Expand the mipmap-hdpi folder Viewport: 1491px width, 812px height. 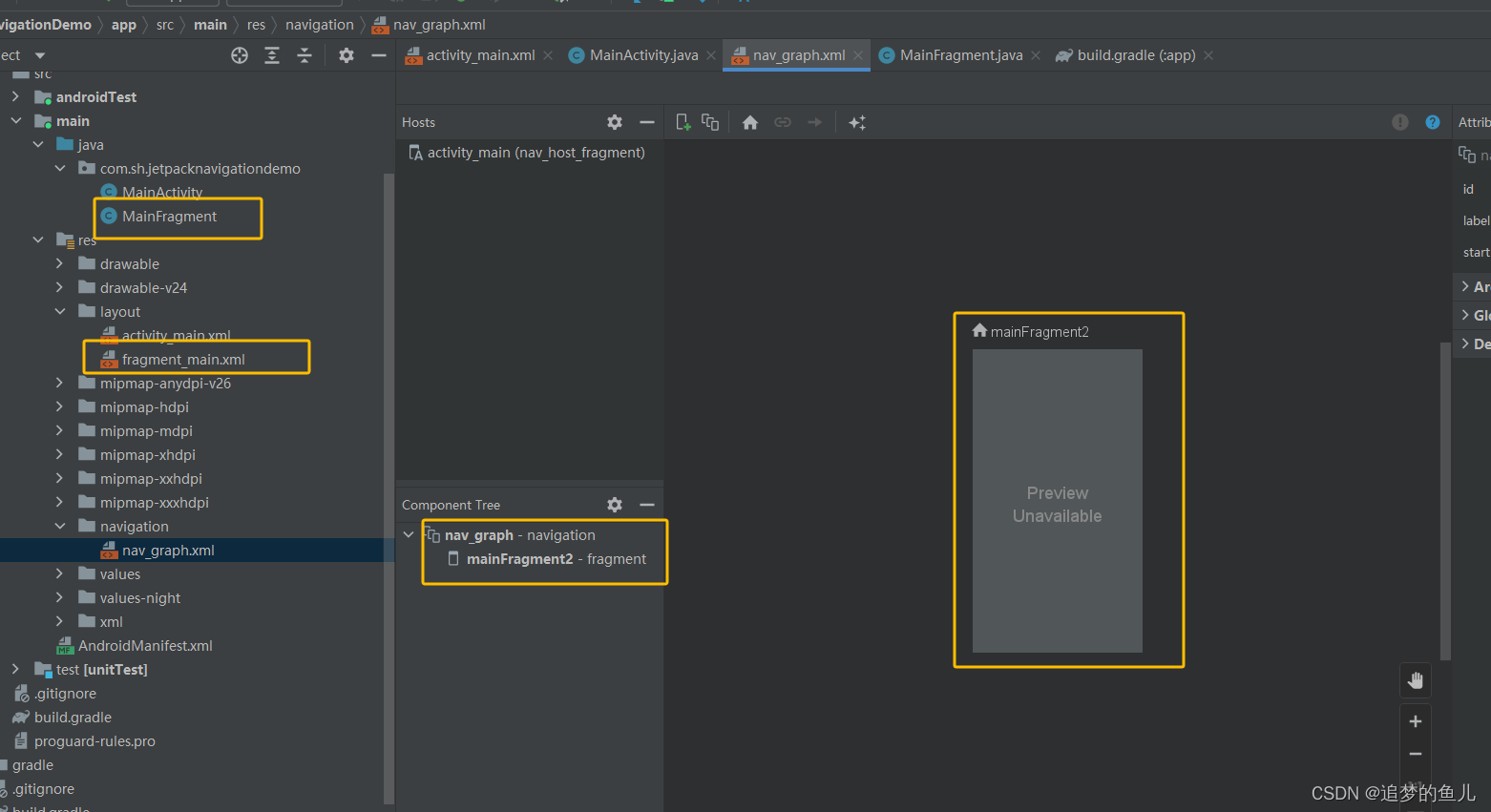click(x=60, y=406)
